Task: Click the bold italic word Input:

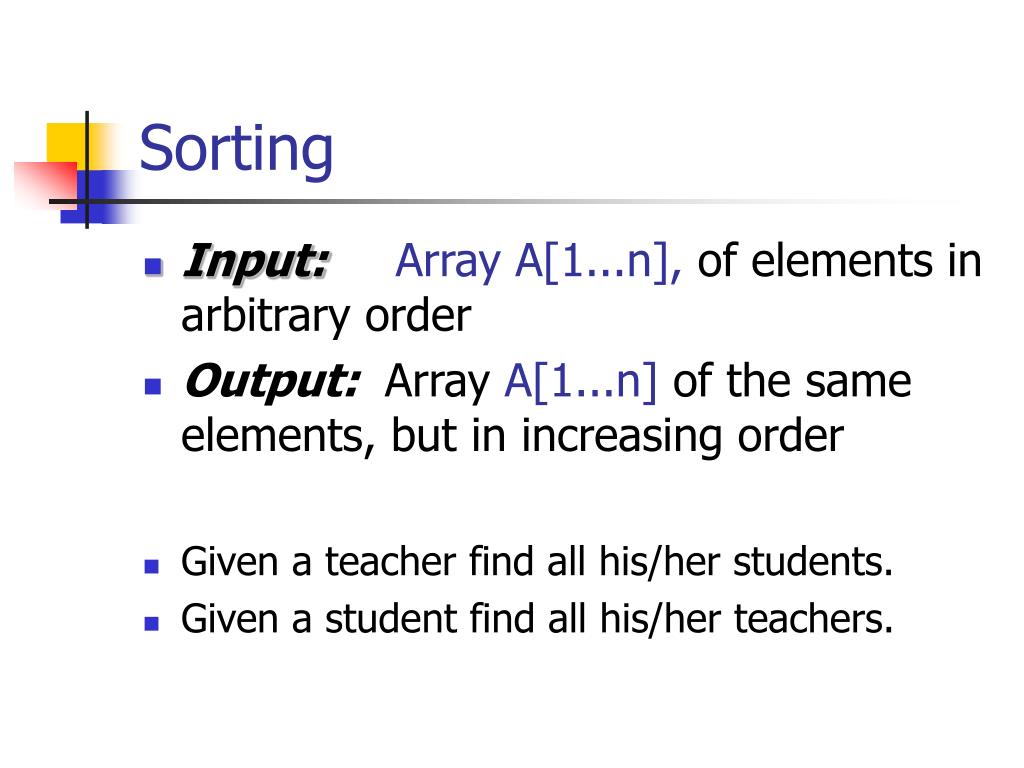Action: (256, 262)
